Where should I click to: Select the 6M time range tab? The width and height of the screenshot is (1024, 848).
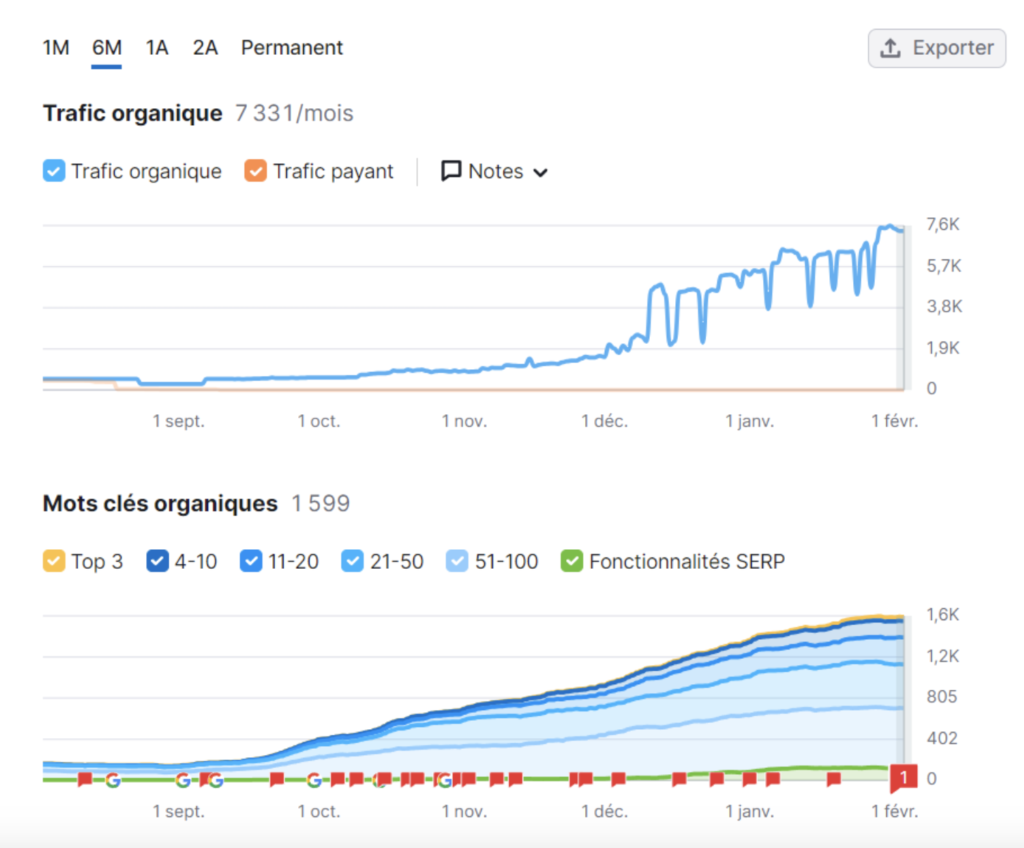point(106,48)
